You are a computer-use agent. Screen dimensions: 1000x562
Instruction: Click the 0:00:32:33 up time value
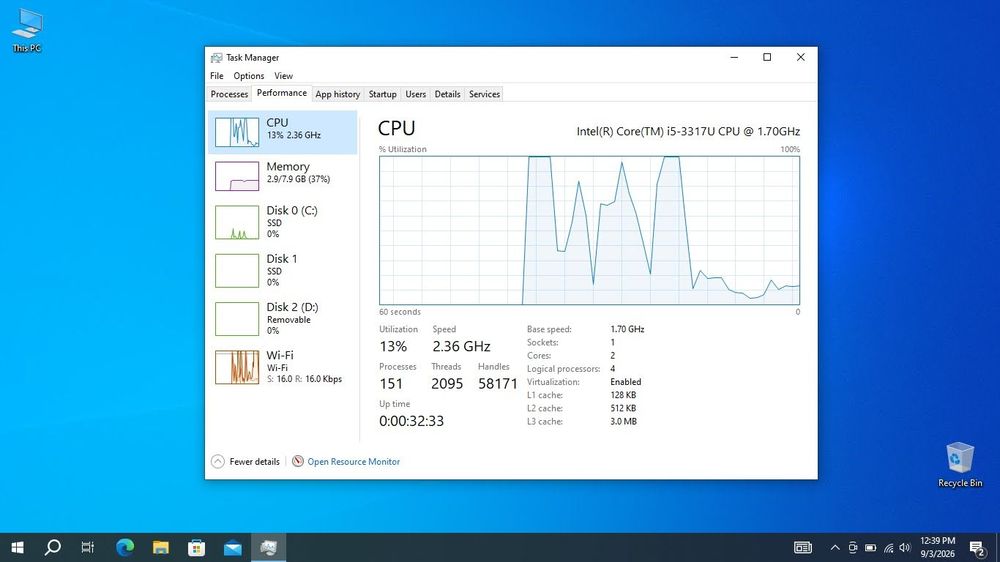pyautogui.click(x=411, y=421)
